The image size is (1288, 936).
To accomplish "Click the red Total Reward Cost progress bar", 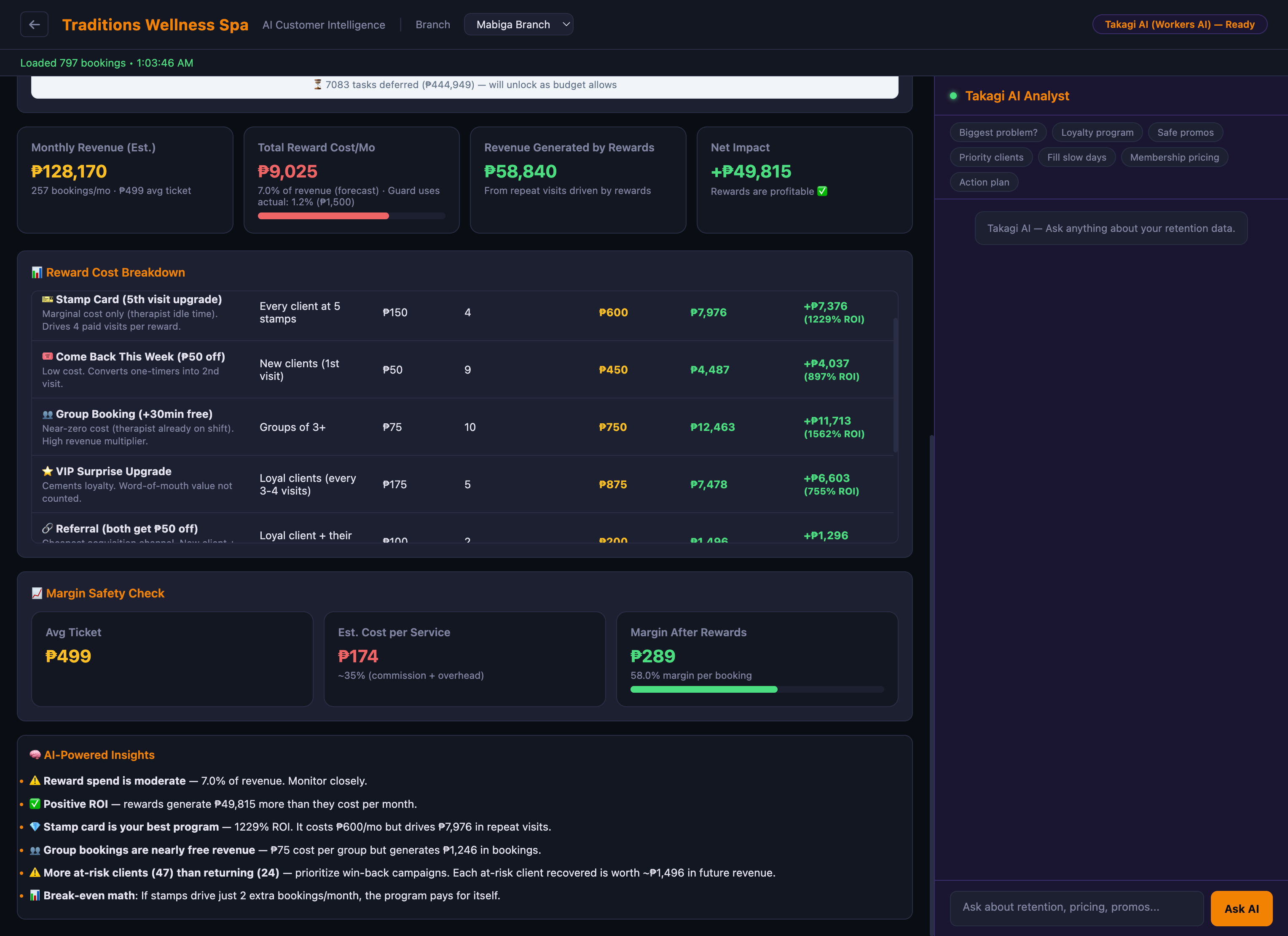I will tap(323, 216).
